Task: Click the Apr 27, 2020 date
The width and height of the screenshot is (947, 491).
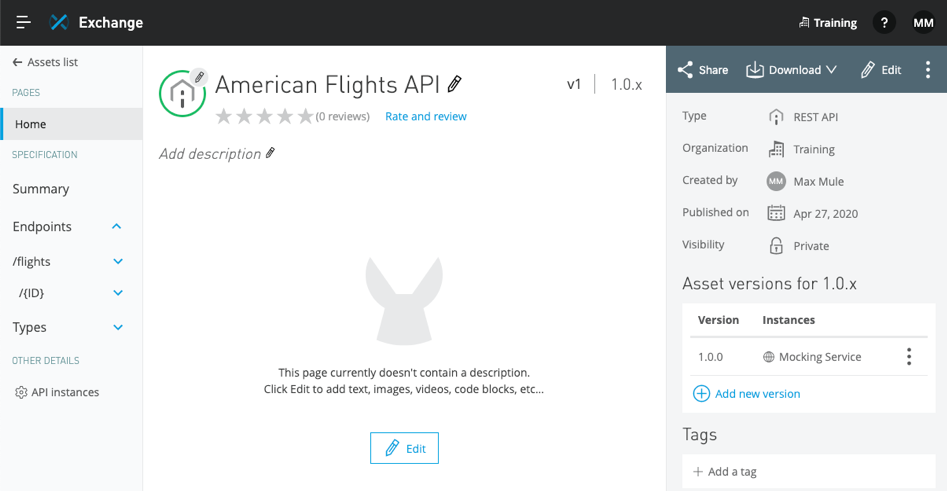Action: click(826, 214)
